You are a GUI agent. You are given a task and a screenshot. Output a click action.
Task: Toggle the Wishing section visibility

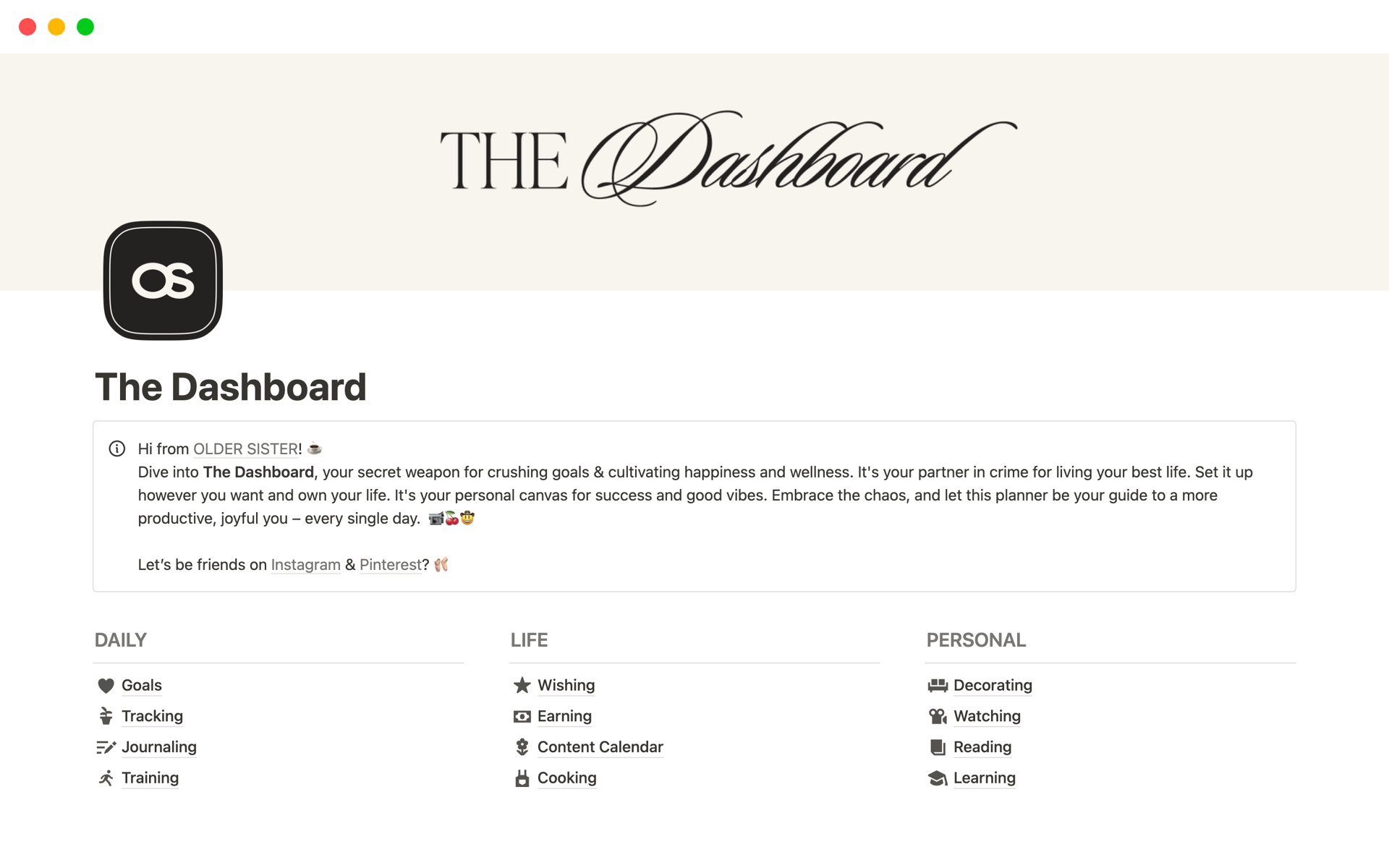tap(565, 685)
